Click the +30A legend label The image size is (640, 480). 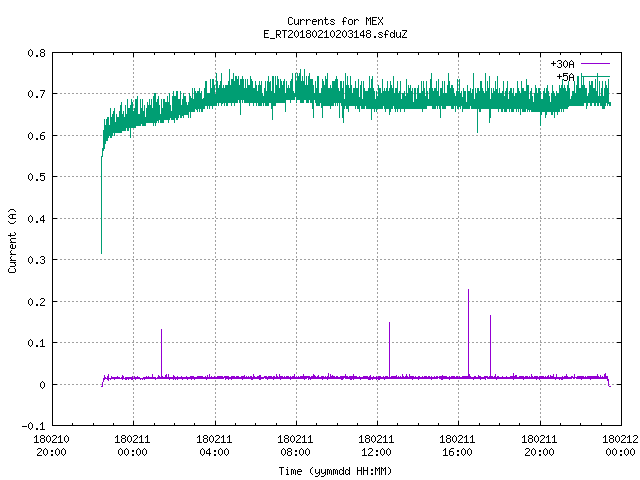pyautogui.click(x=562, y=64)
